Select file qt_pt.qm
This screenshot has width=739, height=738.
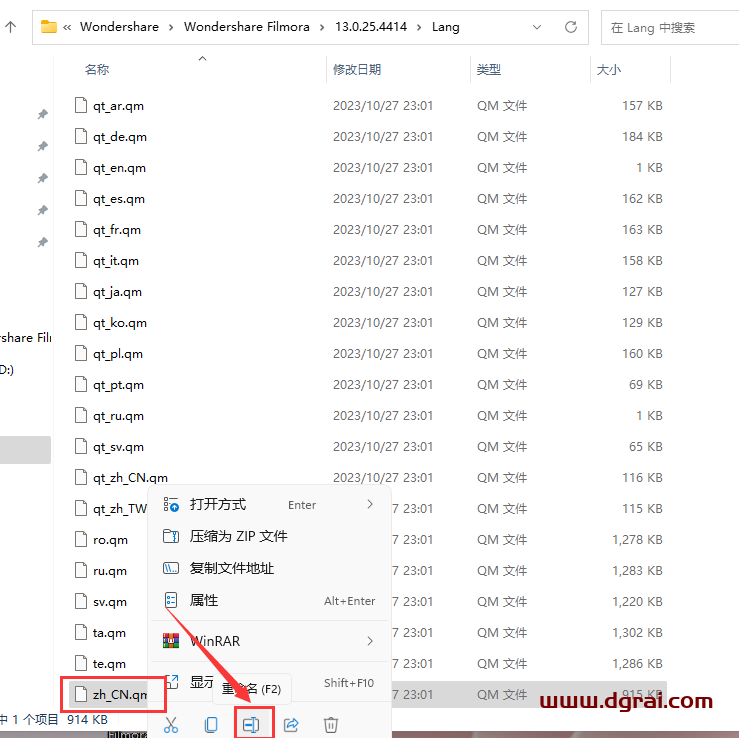(x=118, y=385)
